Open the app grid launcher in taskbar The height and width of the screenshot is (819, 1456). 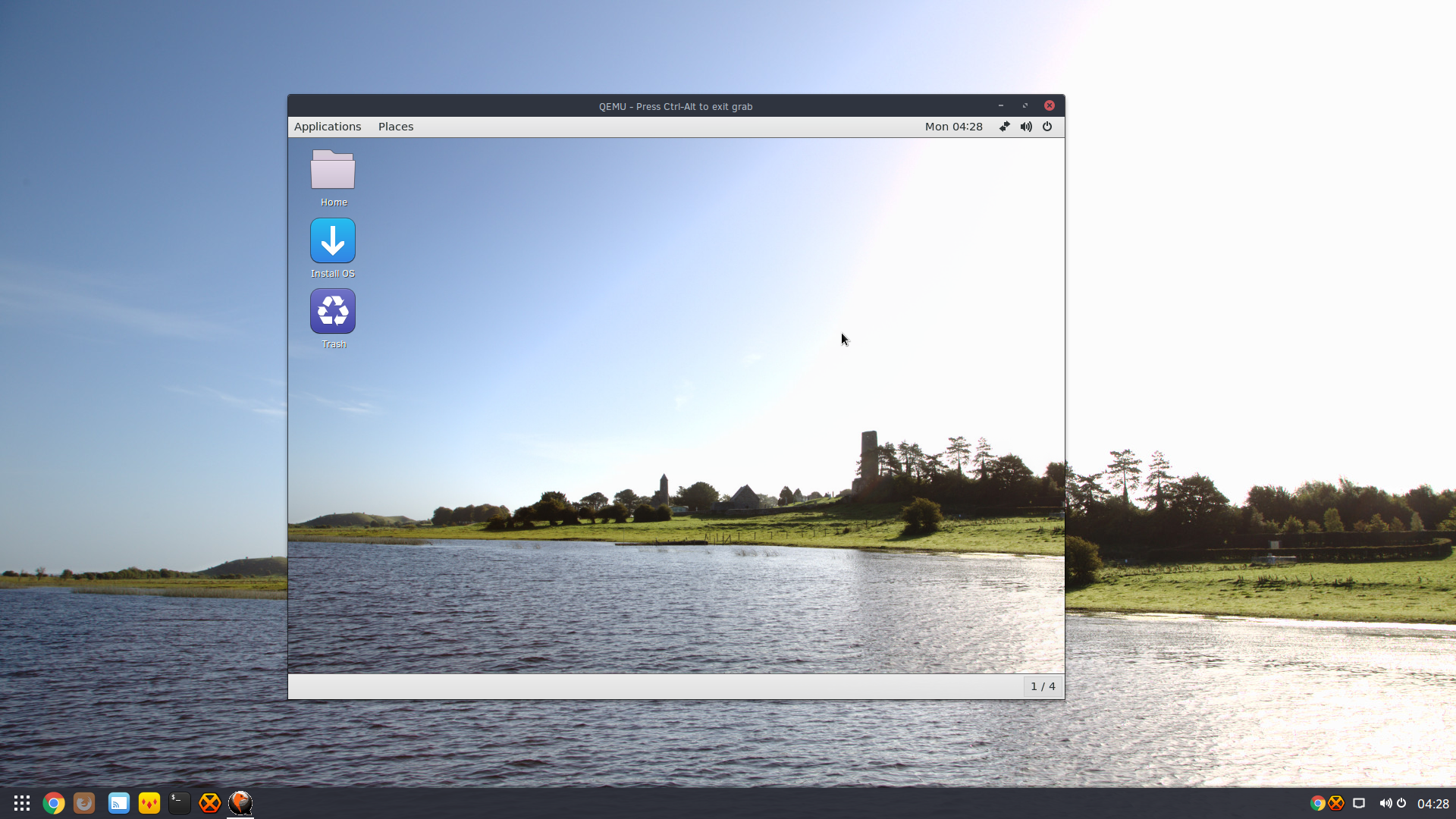point(22,803)
